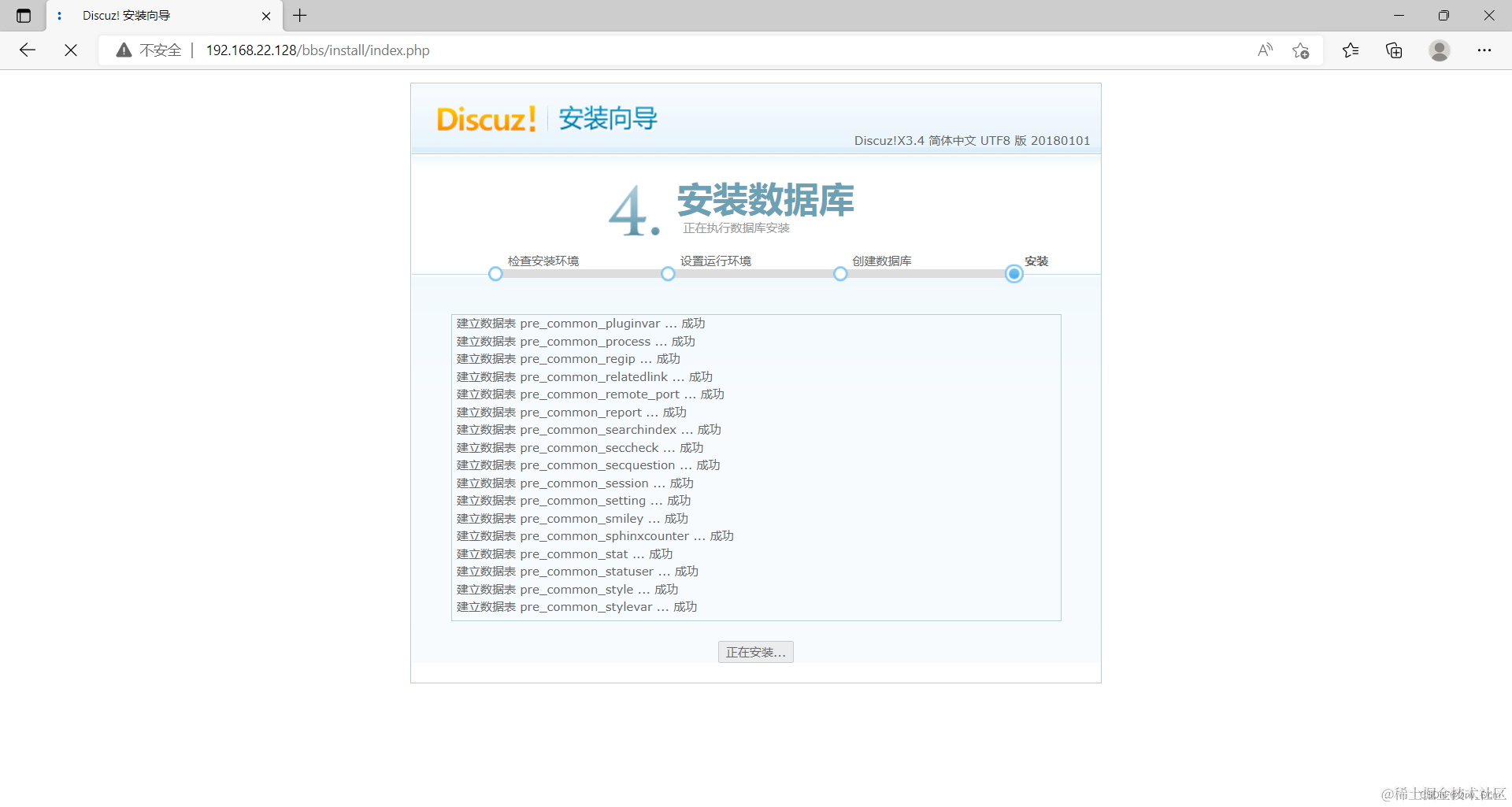
Task: Click the log line pre_common_pluginvar
Action: pos(581,324)
